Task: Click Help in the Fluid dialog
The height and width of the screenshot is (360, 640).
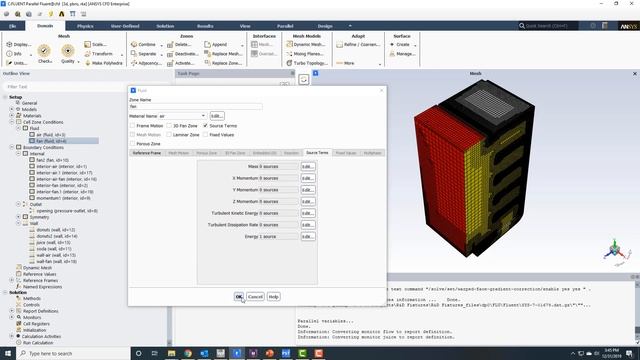Action: point(273,297)
